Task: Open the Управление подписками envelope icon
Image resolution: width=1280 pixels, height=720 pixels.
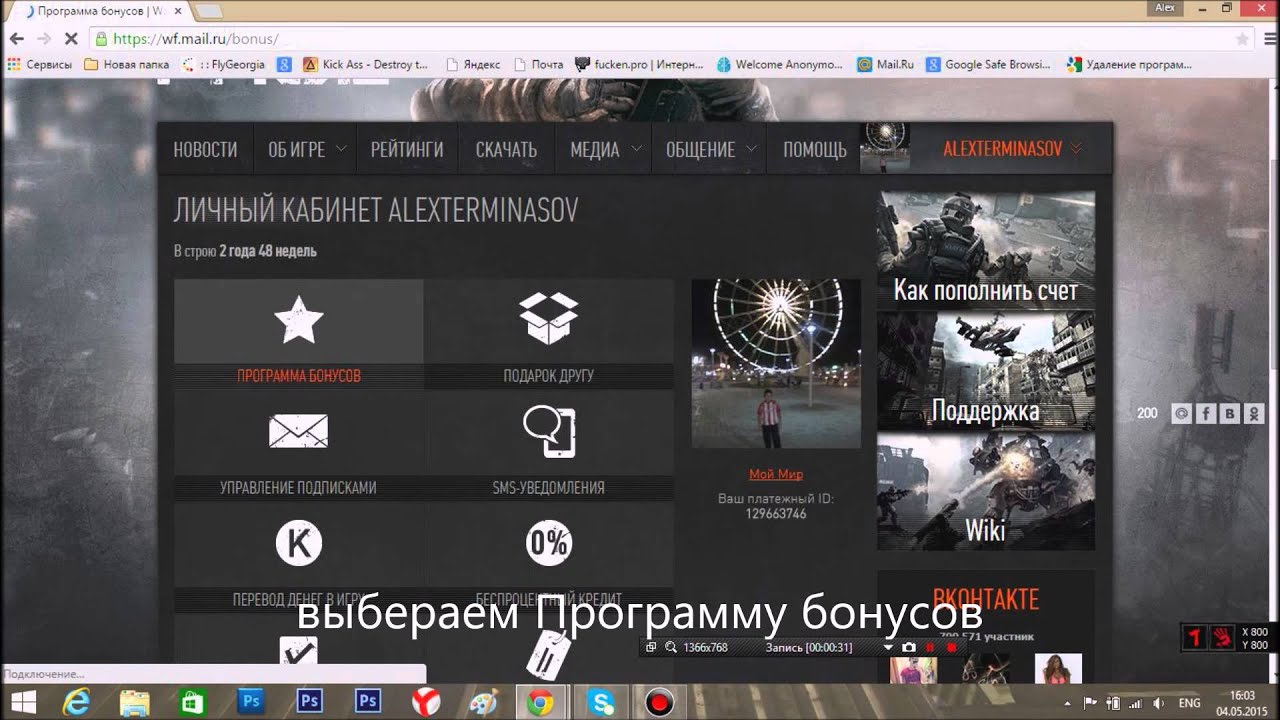Action: [x=298, y=431]
